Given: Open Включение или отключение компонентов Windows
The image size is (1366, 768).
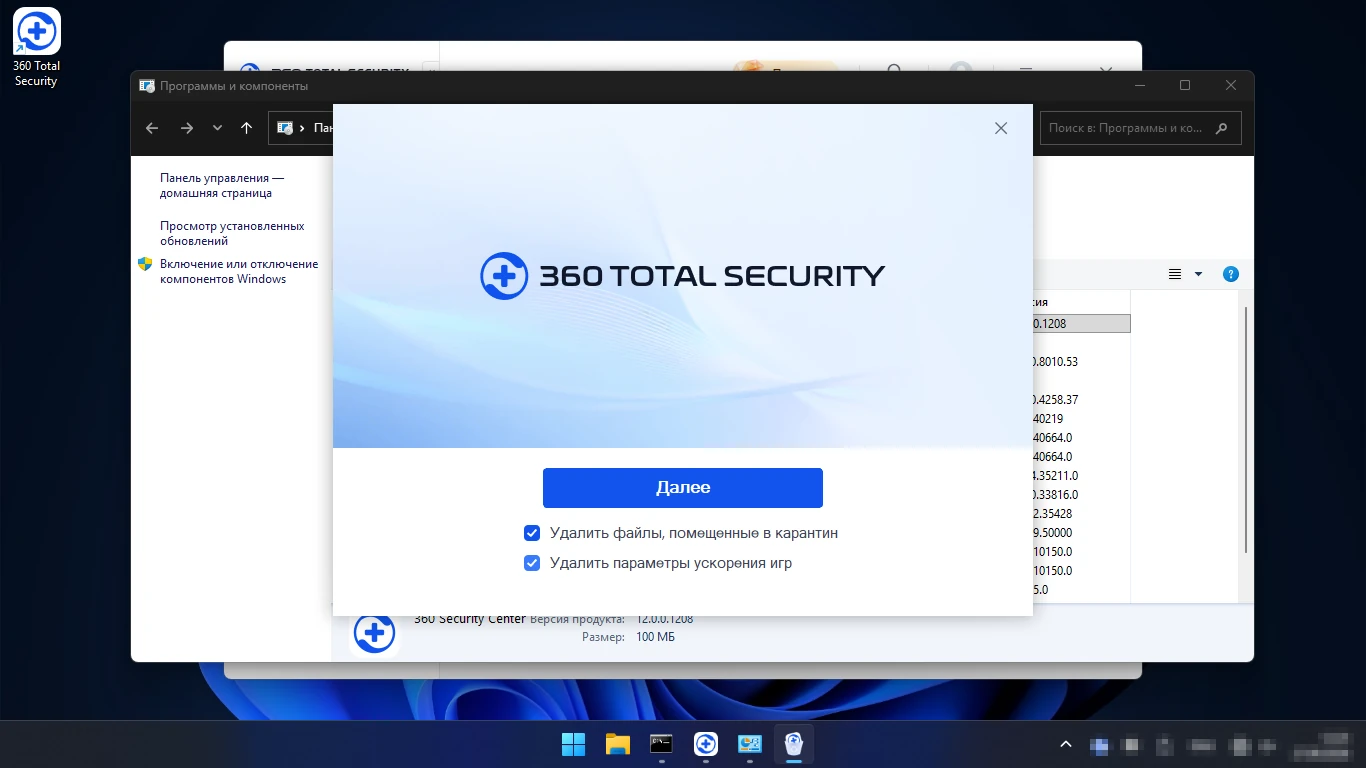Looking at the screenshot, I should 239,271.
